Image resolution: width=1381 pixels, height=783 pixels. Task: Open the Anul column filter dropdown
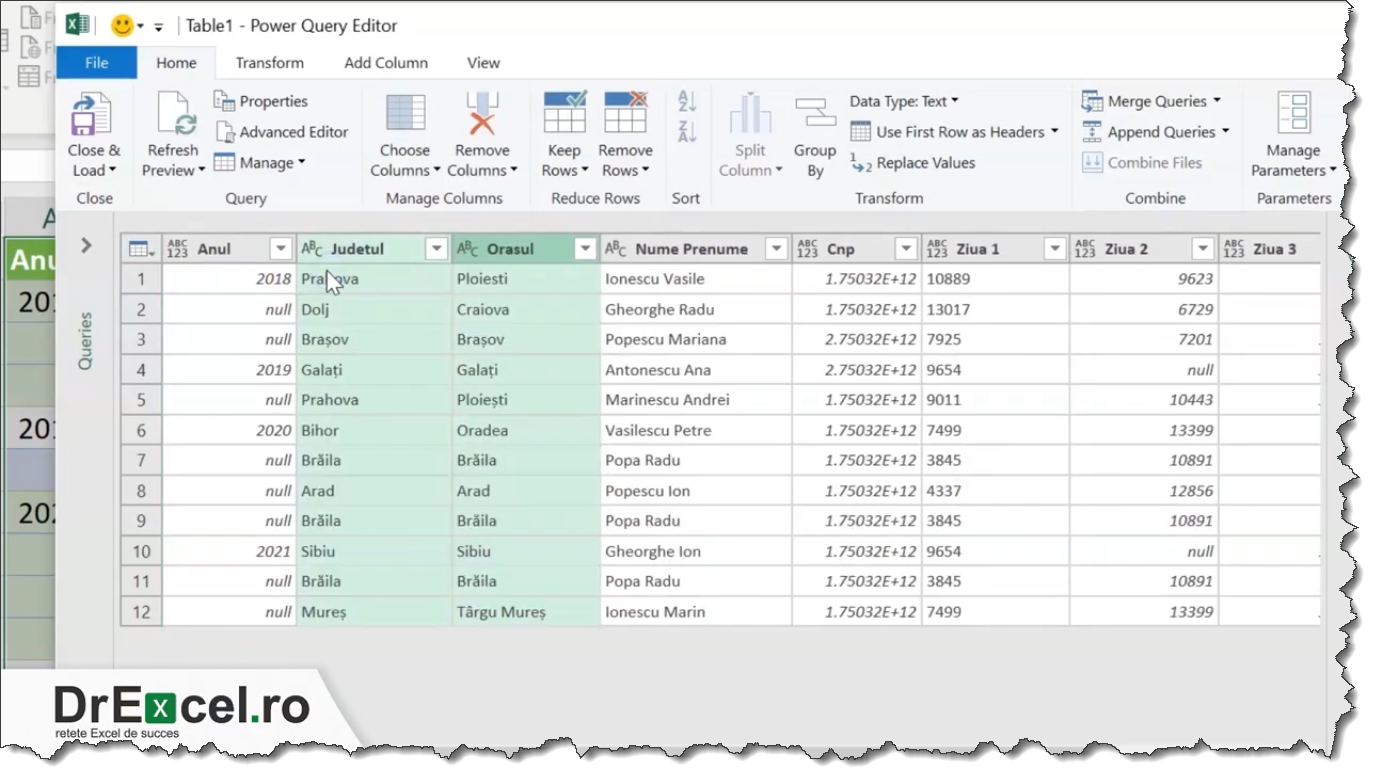tap(280, 248)
